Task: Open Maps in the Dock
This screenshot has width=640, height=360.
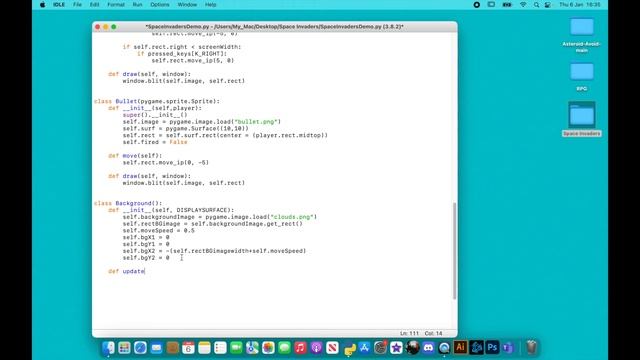Action: point(252,348)
